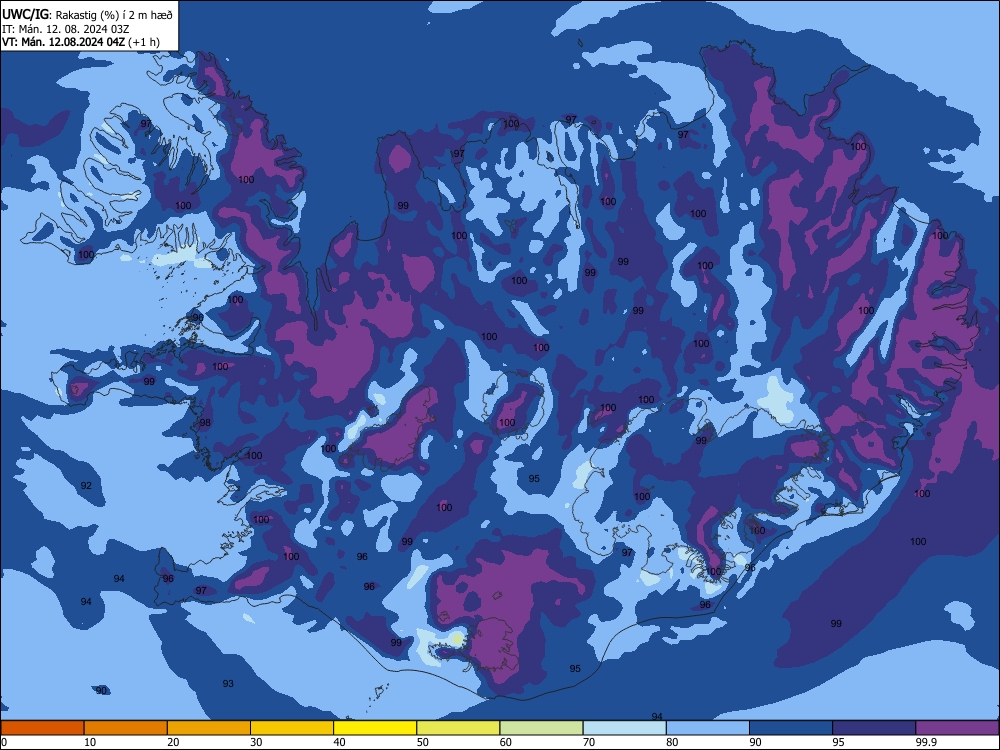Click the '0' label on the legend scale
Screen dimensions: 1000x750
[x=3, y=742]
